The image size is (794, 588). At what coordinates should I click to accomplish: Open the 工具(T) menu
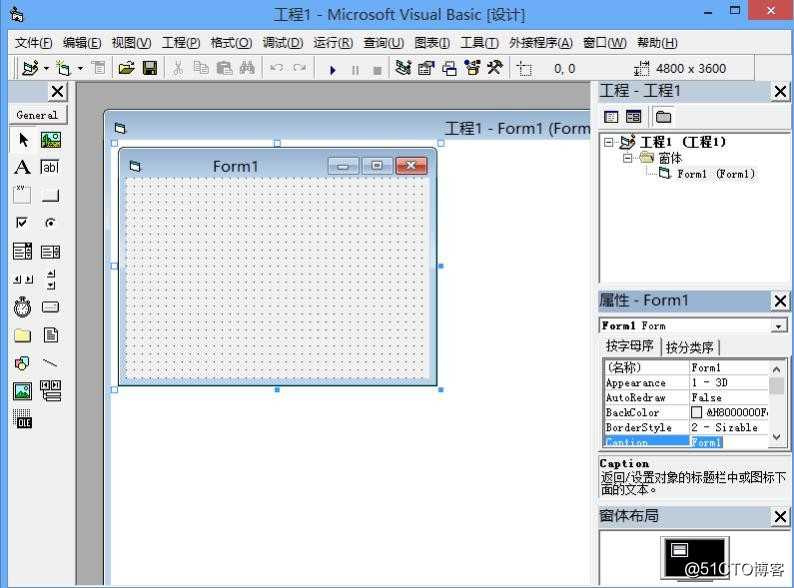[x=479, y=43]
